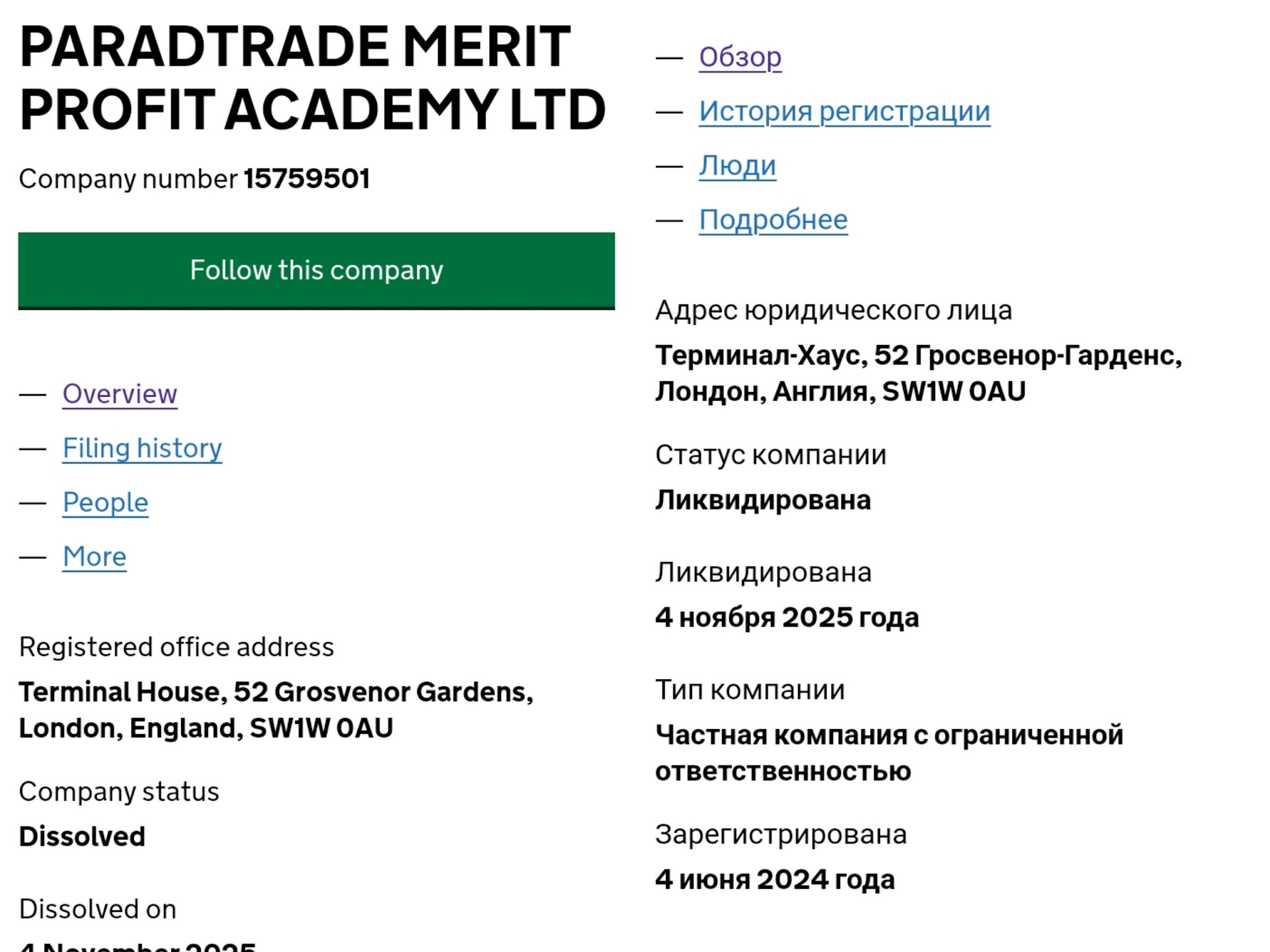This screenshot has width=1270, height=952.
Task: Click the Terminal House English address text
Action: 276,710
